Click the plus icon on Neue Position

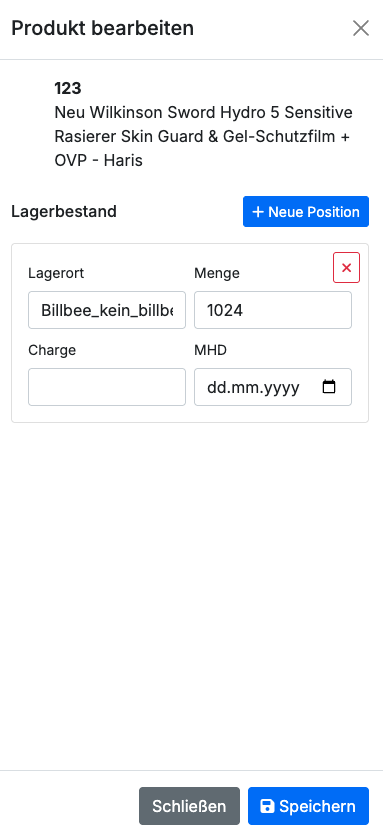point(258,212)
